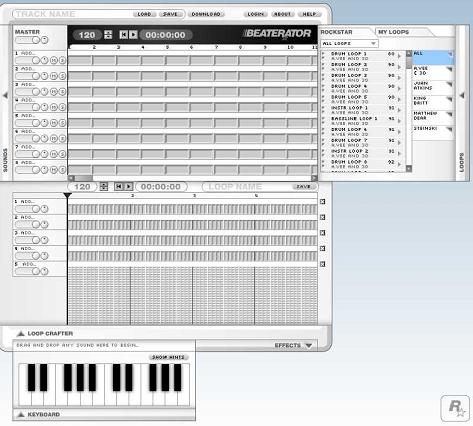The image size is (473, 426).
Task: Open the Help button
Action: click(x=309, y=14)
